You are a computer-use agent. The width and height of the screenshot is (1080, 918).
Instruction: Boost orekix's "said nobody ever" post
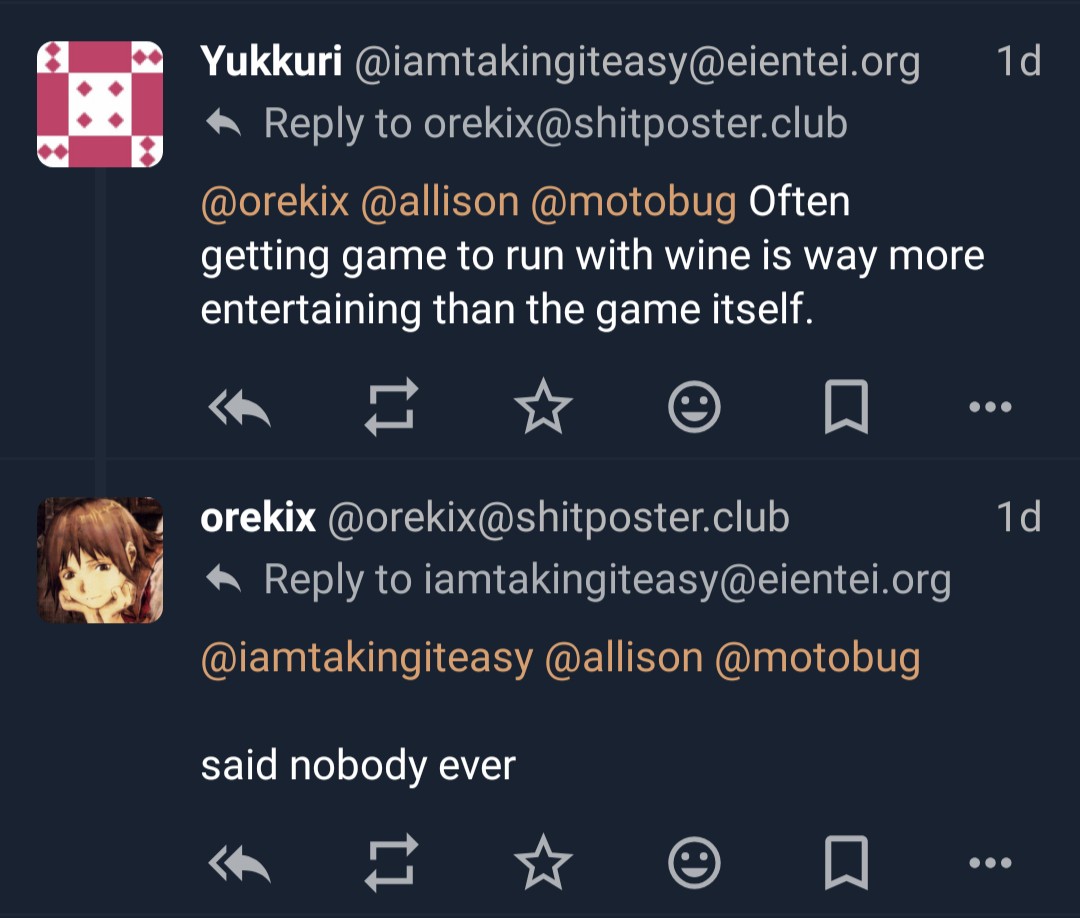pyautogui.click(x=390, y=862)
